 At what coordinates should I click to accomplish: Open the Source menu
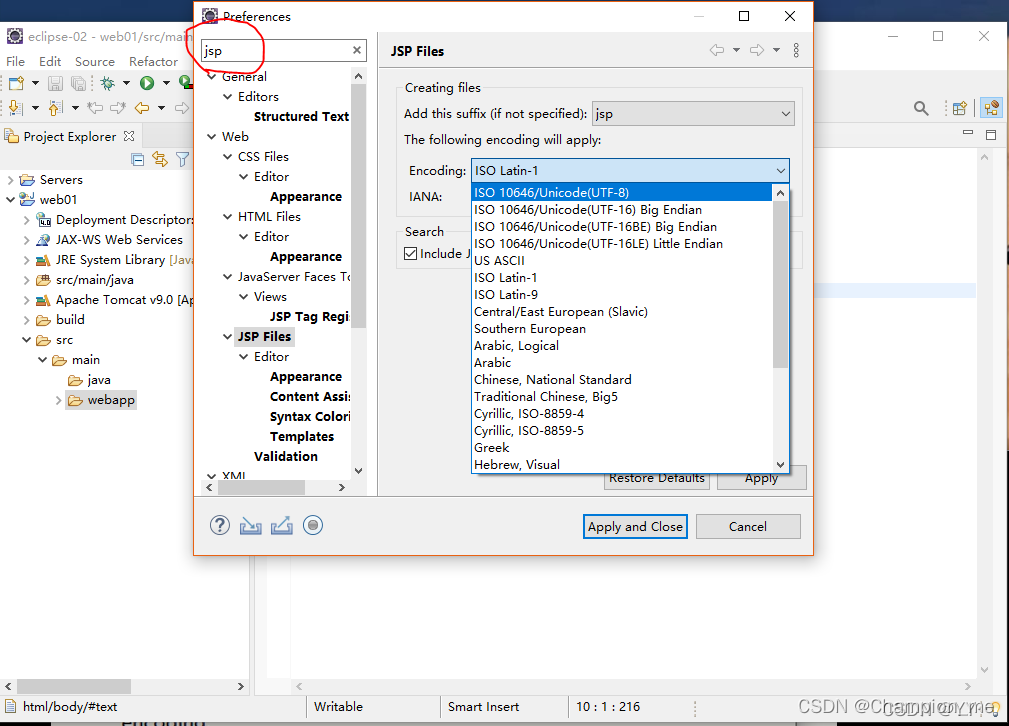95,61
